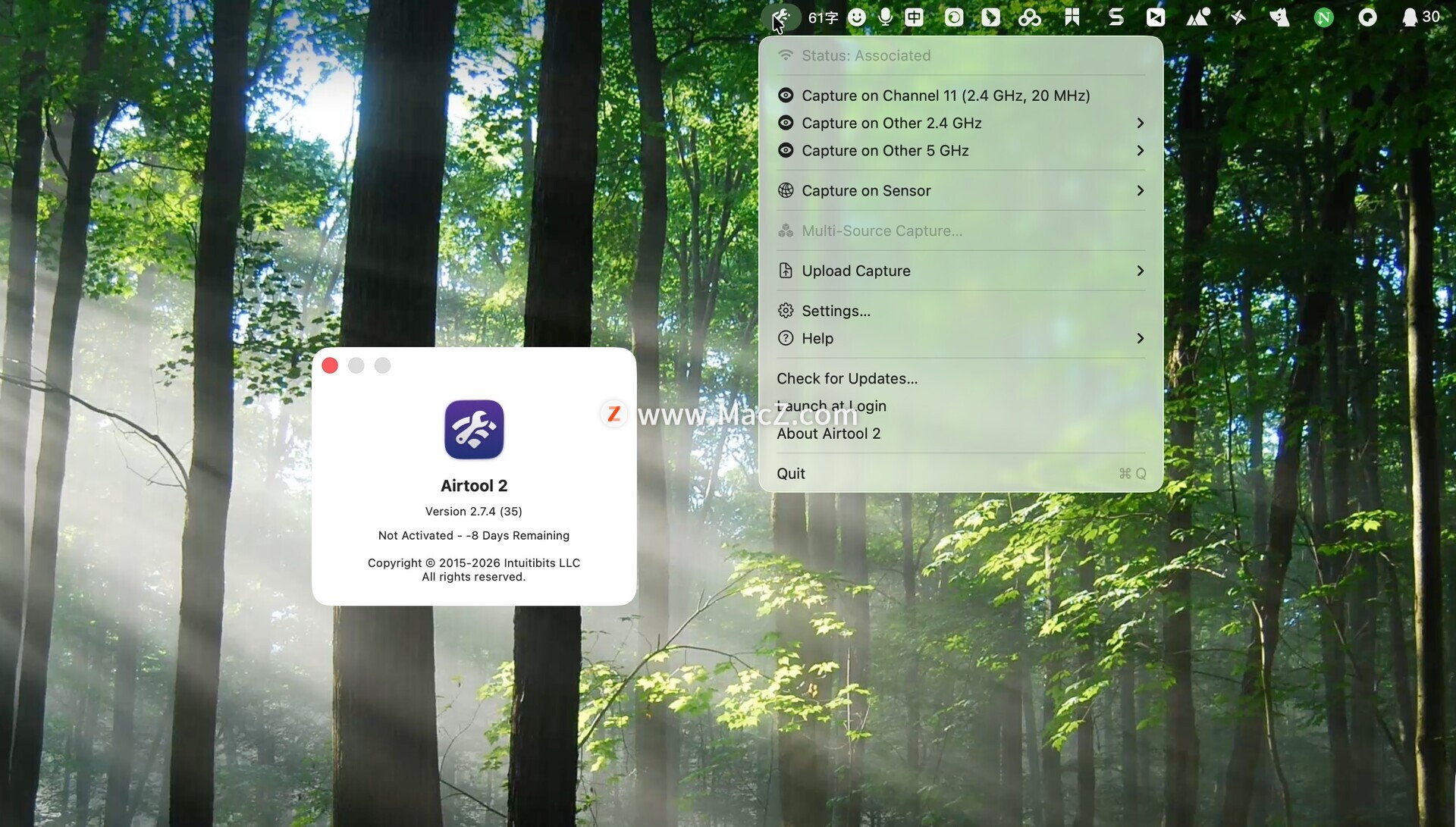Click the three-circle cloud menu bar icon

[x=1029, y=17]
